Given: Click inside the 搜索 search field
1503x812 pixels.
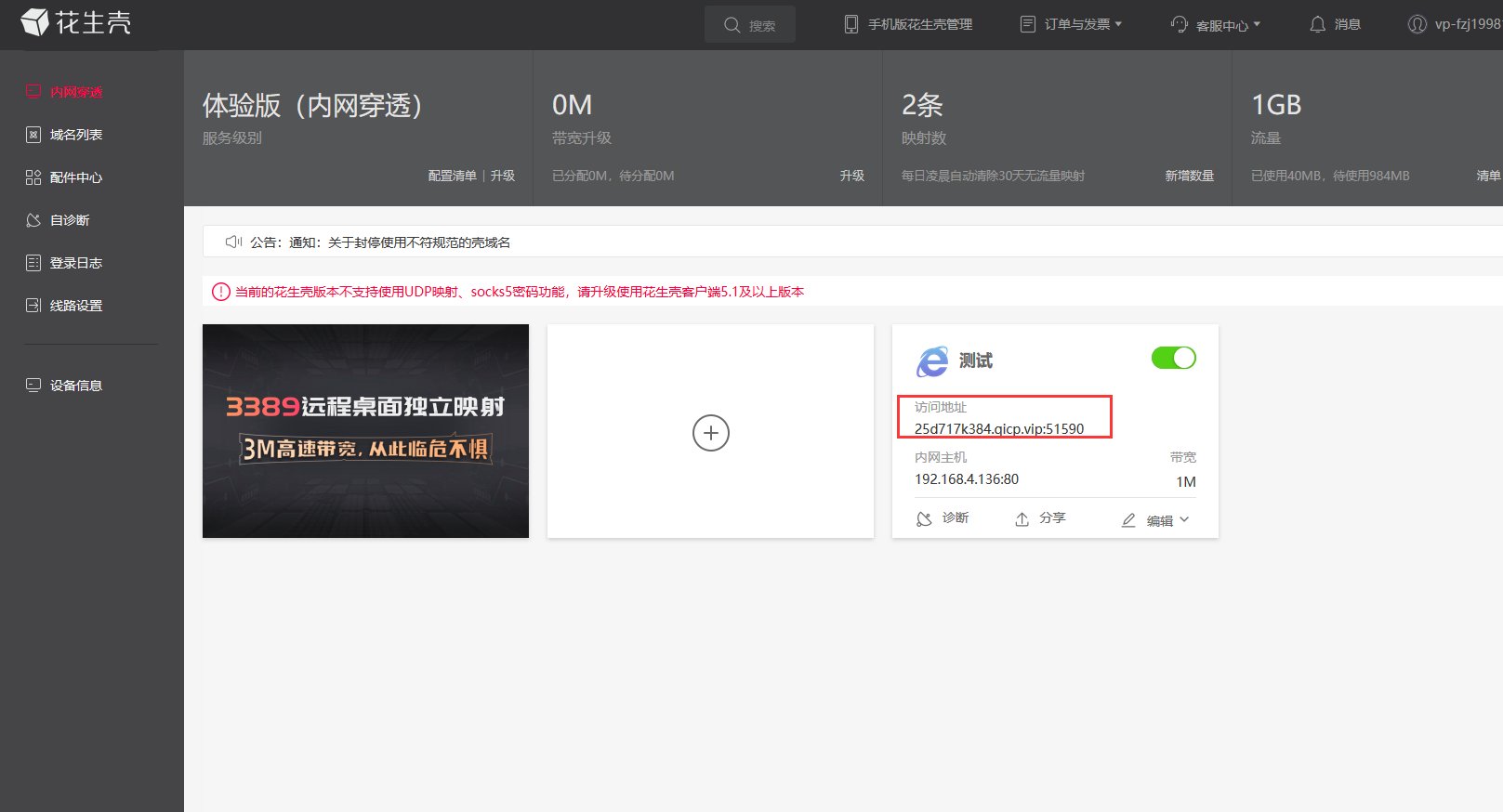Looking at the screenshot, I should coord(750,24).
